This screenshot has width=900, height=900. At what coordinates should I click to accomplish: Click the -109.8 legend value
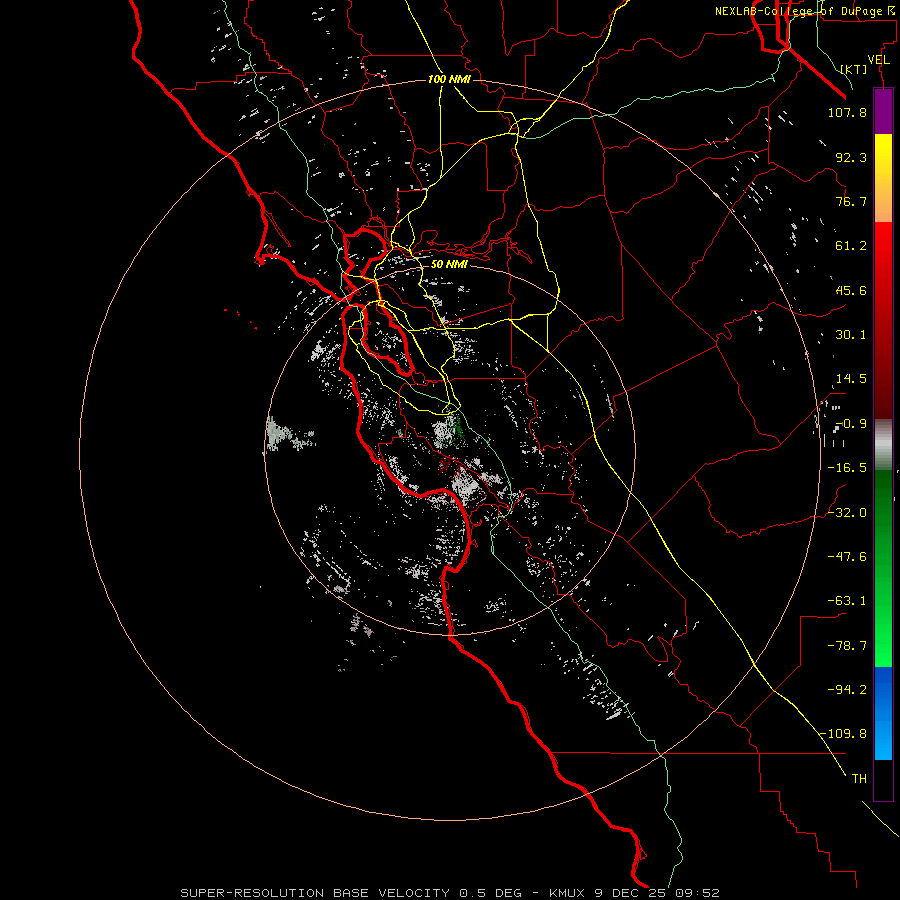tap(843, 734)
